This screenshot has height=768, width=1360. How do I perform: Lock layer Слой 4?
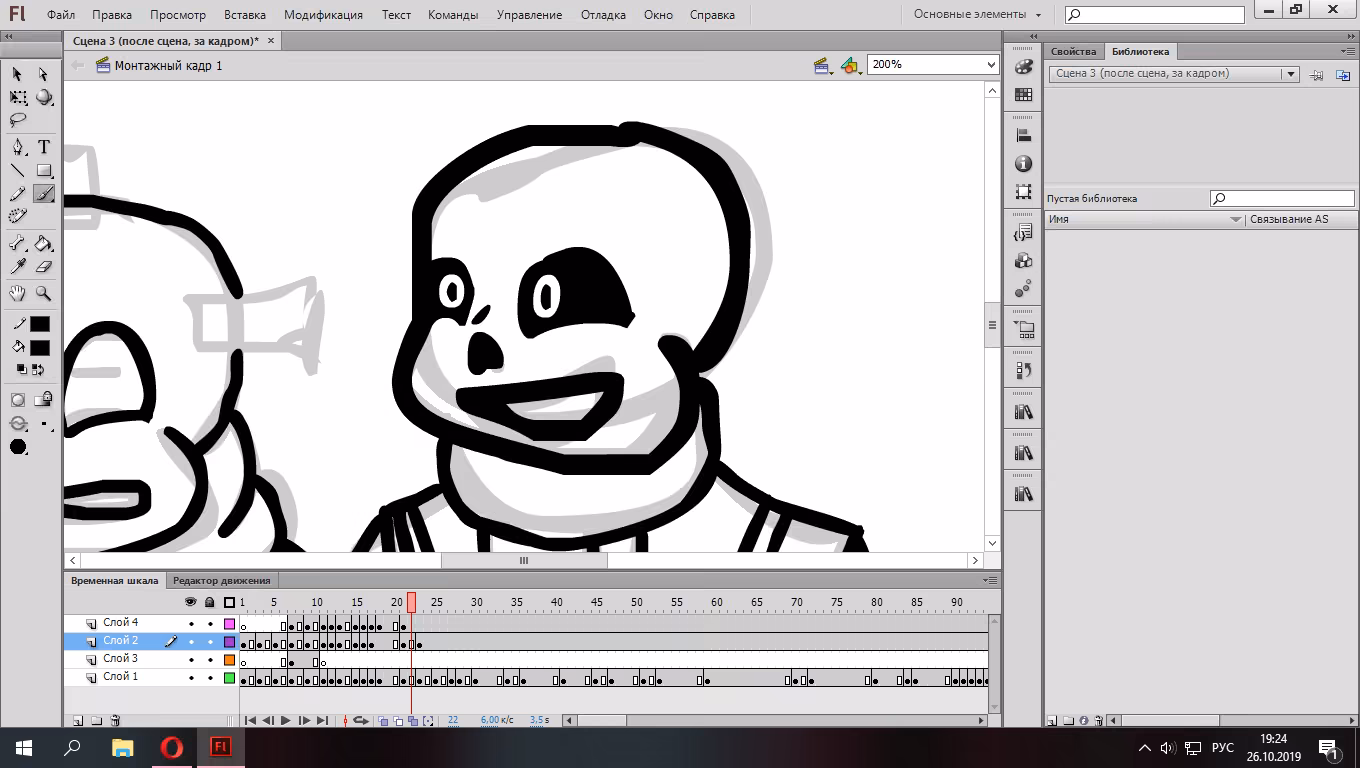[x=210, y=624]
